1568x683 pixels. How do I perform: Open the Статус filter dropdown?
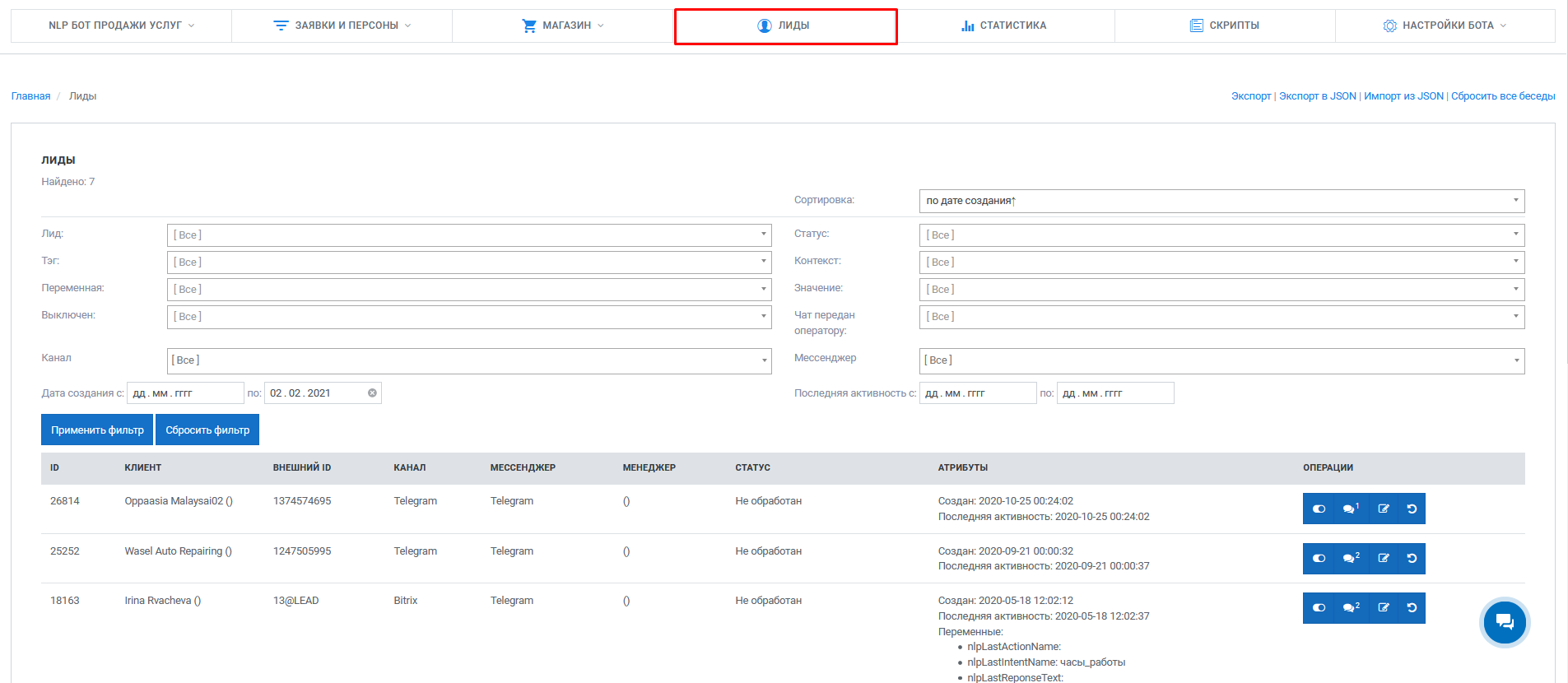pos(1221,235)
